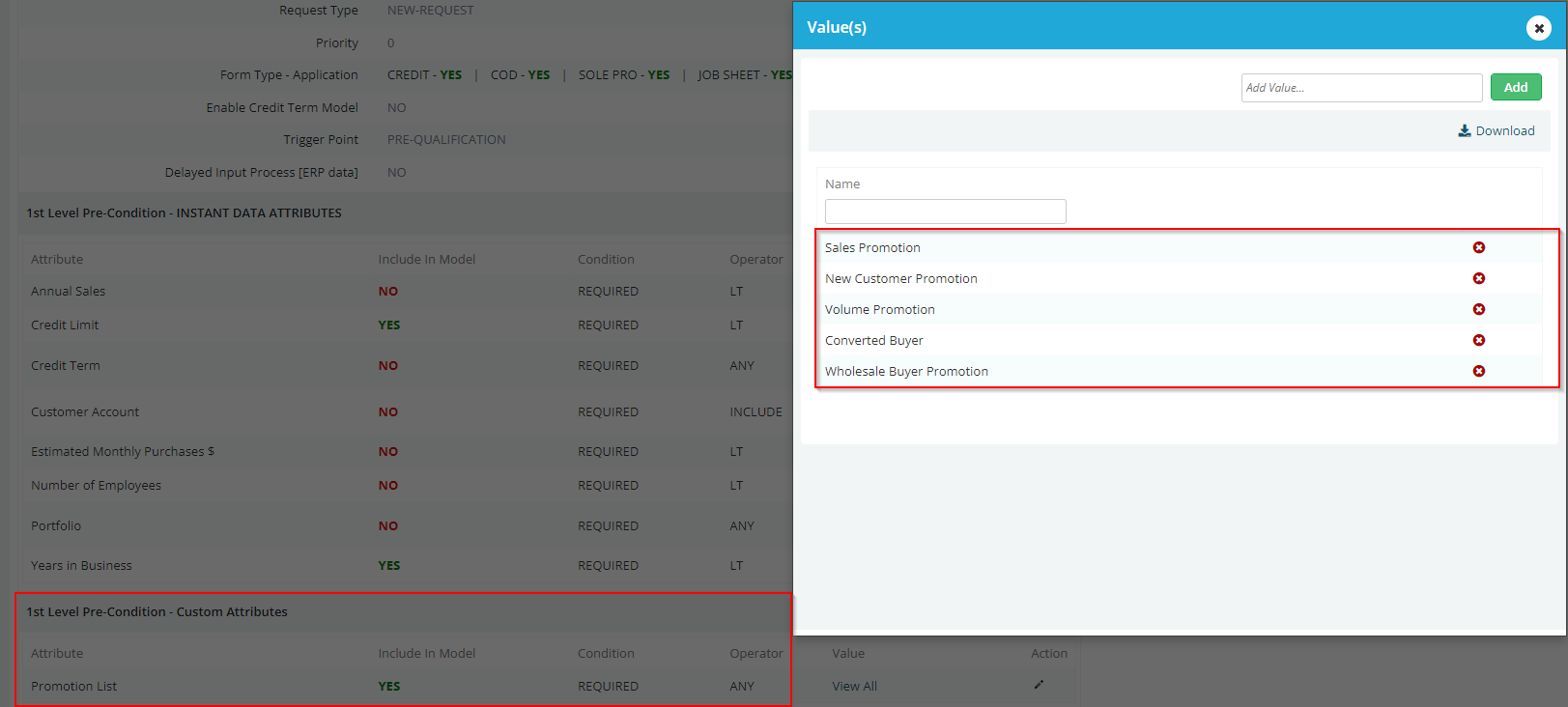Delete the New Customer Promotion value
The image size is (1568, 707).
tap(1478, 278)
